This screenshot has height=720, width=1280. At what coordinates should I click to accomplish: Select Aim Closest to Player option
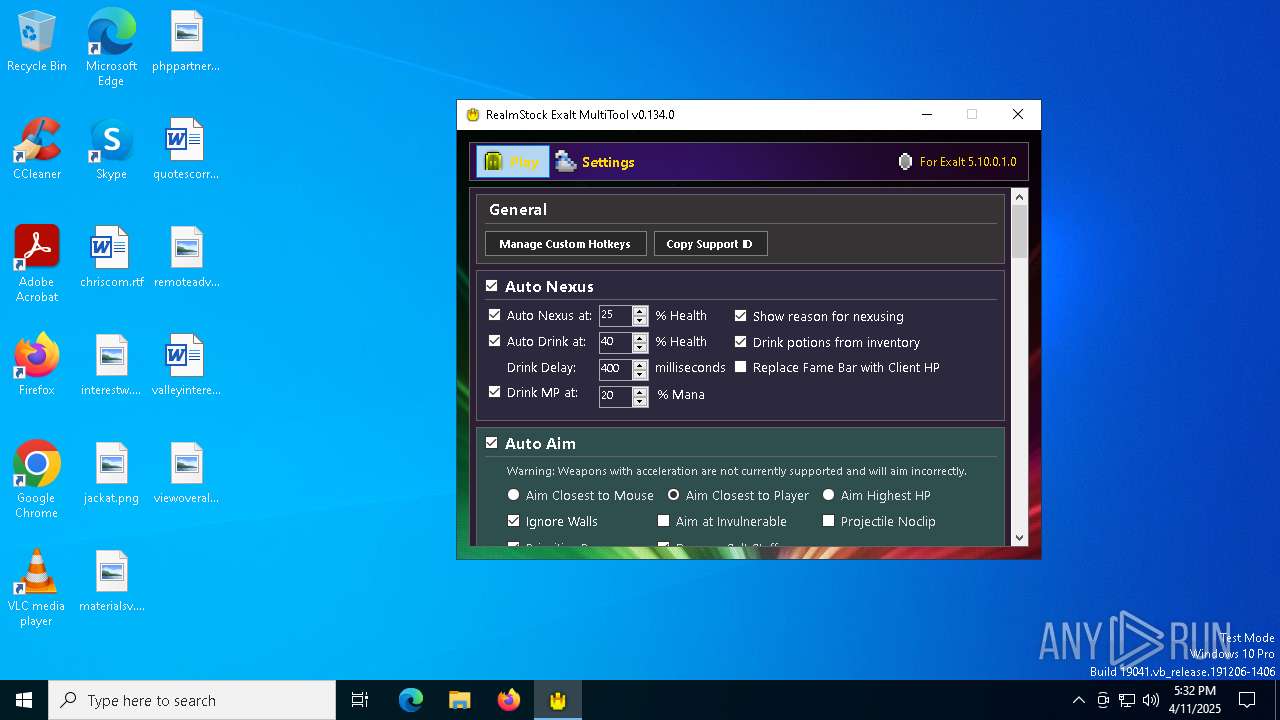click(x=674, y=495)
